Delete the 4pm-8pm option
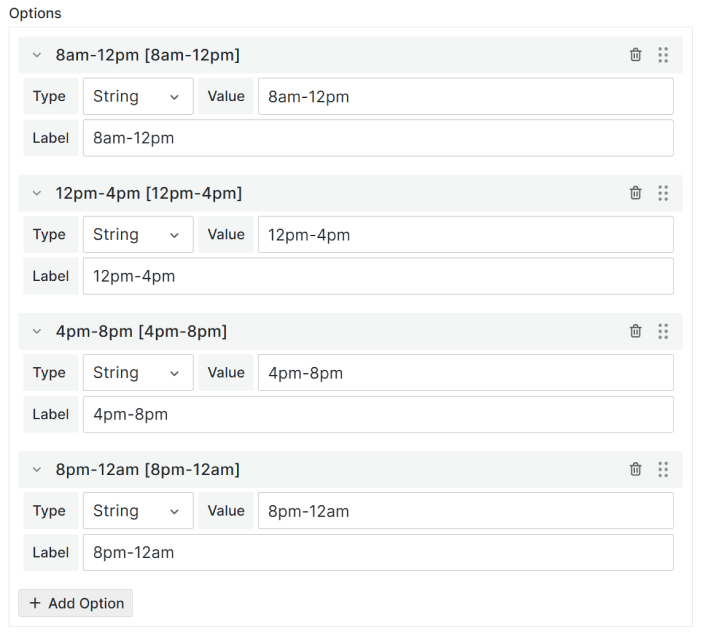 tap(635, 331)
